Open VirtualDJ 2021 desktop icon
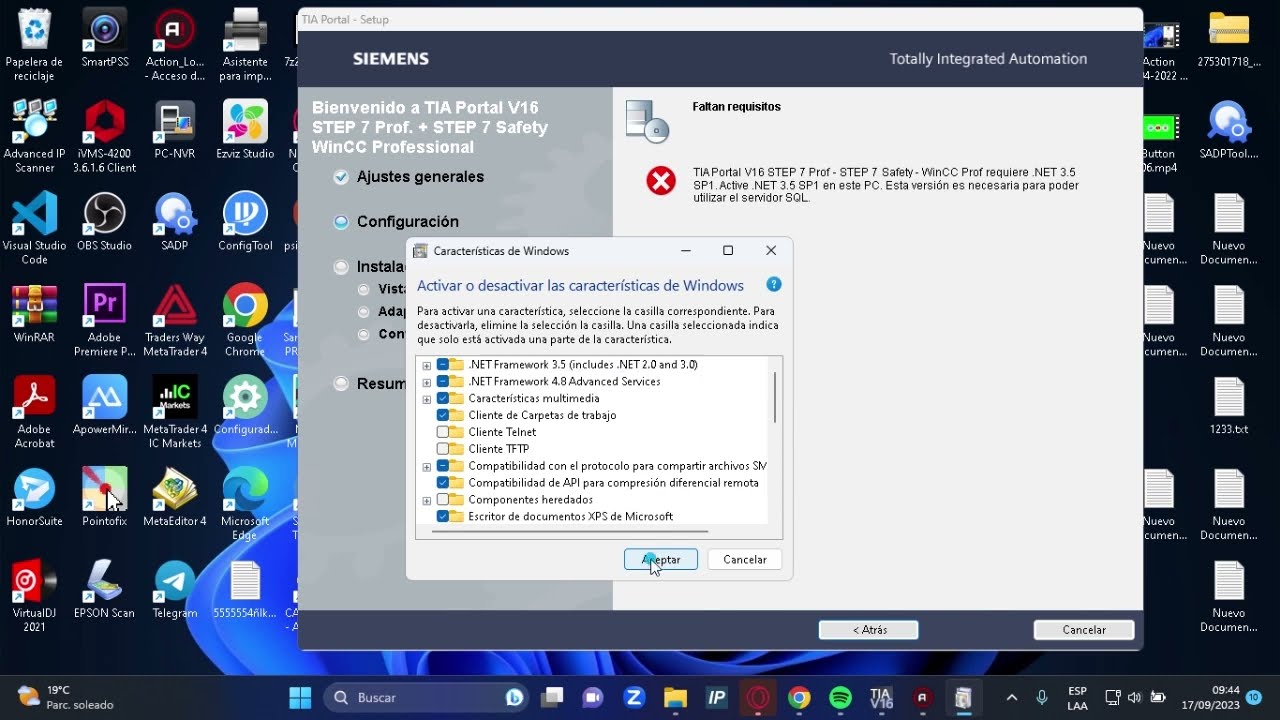 34,596
